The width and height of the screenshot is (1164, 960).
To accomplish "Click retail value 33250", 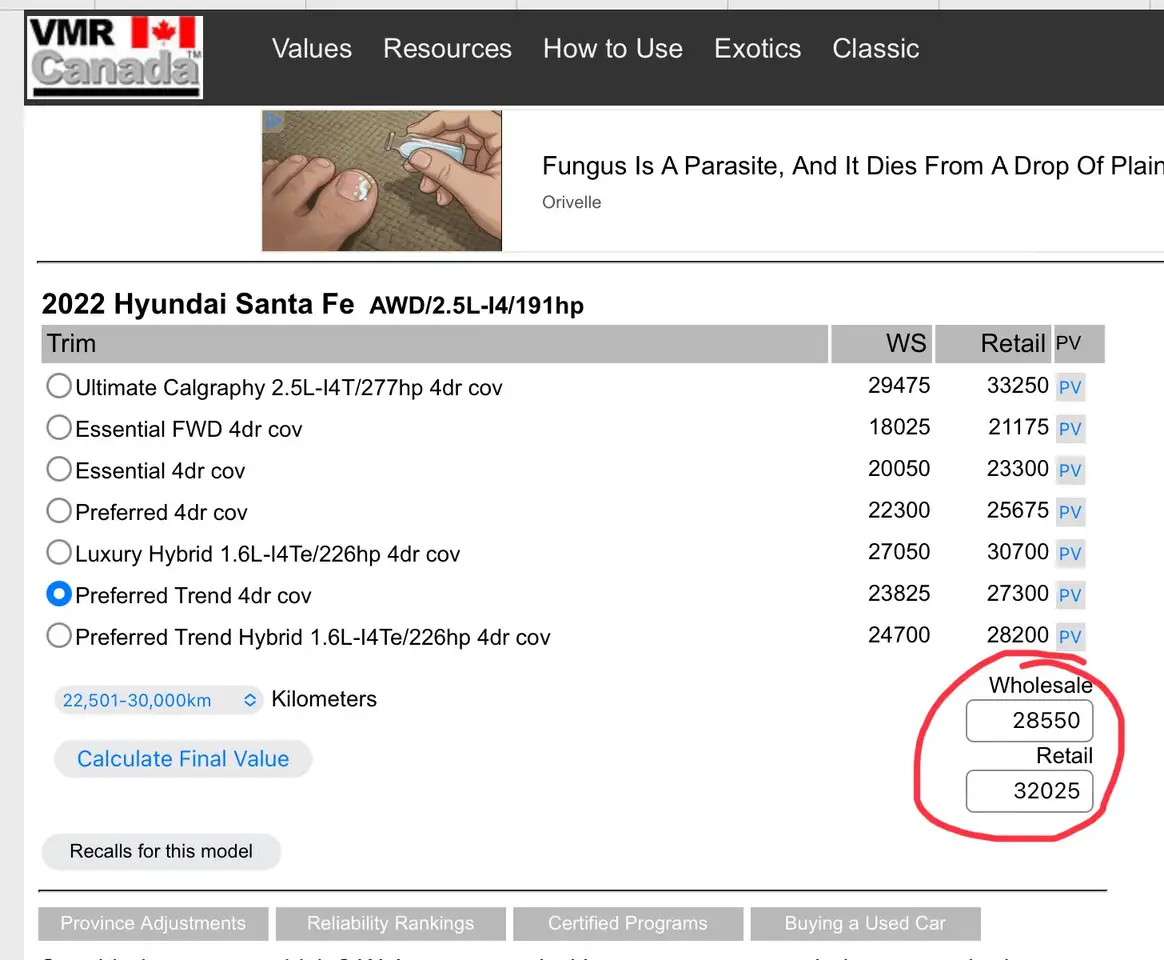I will pyautogui.click(x=1017, y=385).
